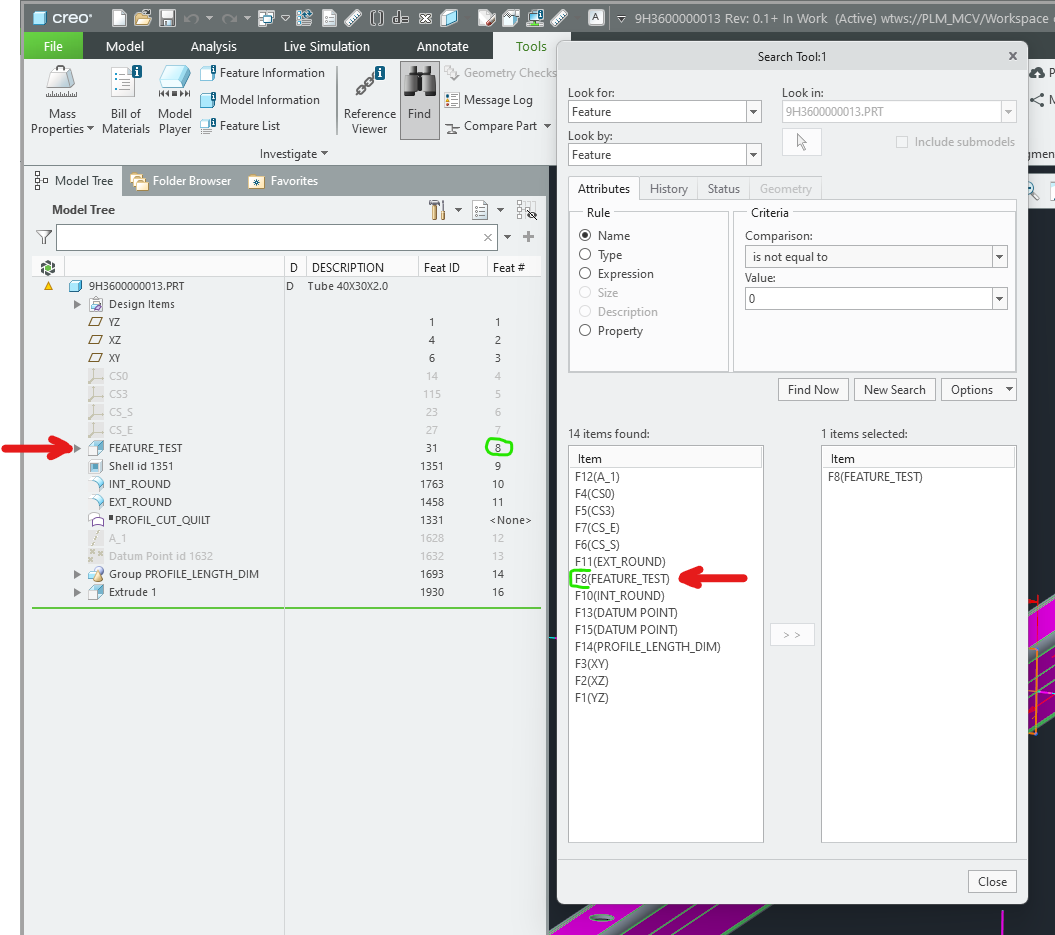Click the Find Now button
Viewport: 1055px width, 935px height.
pyautogui.click(x=812, y=389)
